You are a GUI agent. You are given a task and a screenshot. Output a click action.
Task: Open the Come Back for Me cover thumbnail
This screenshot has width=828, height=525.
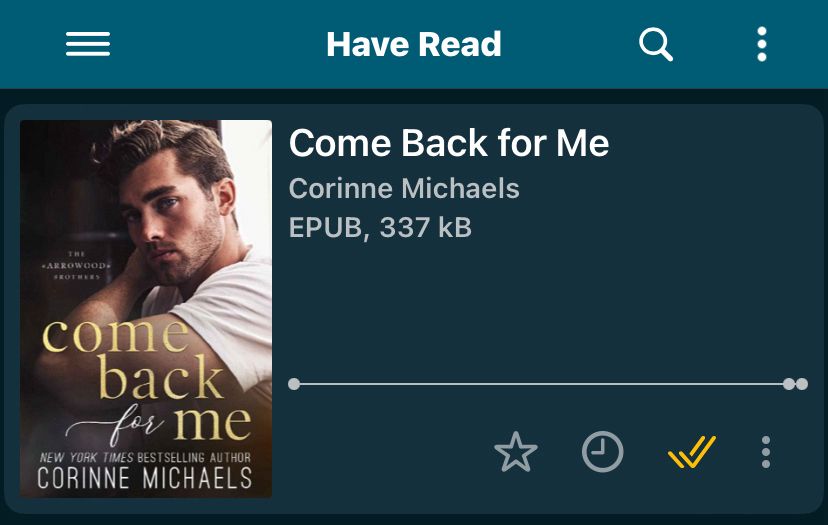point(146,309)
